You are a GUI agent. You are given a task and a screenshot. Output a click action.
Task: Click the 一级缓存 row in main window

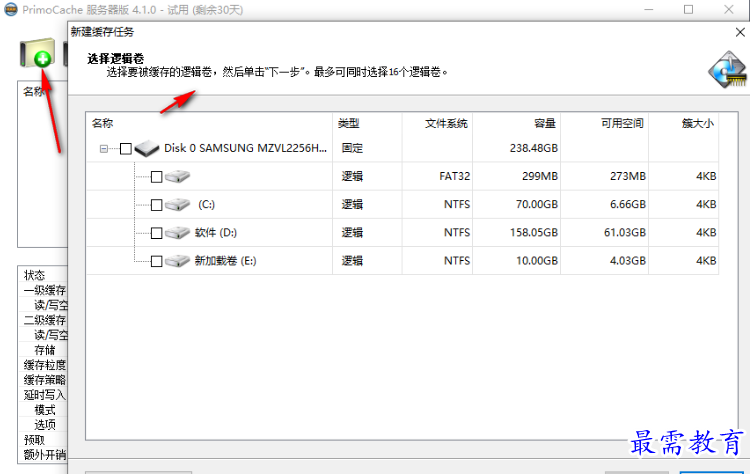[x=43, y=290]
